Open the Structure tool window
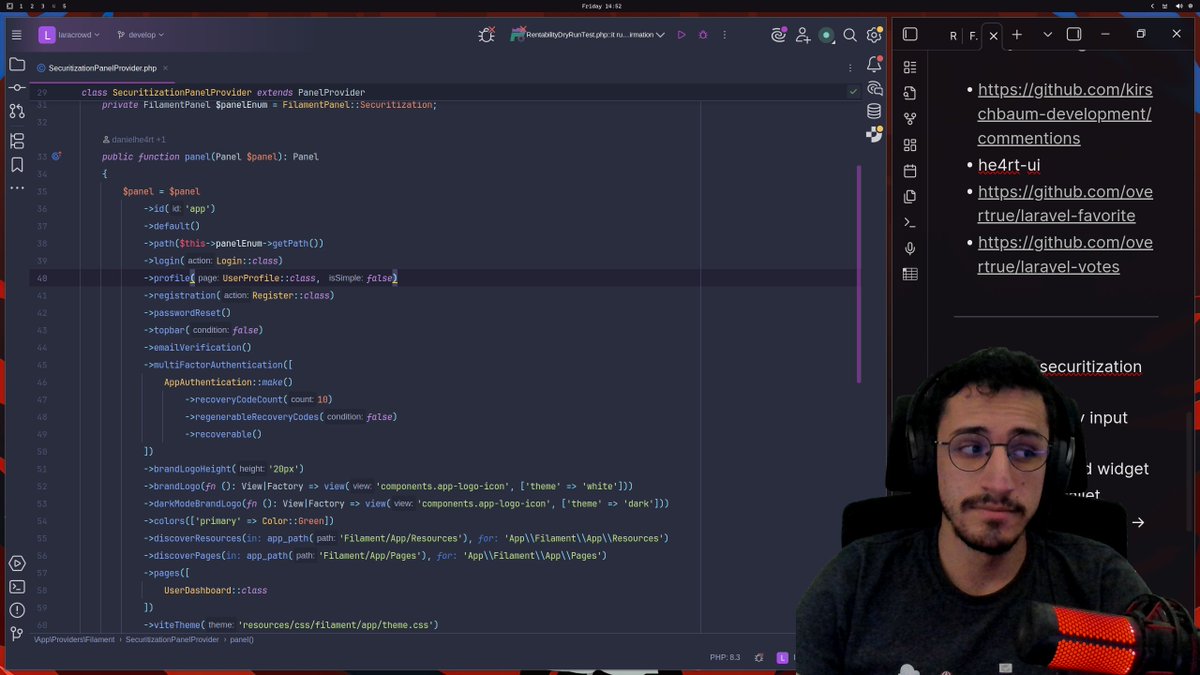 point(17,141)
